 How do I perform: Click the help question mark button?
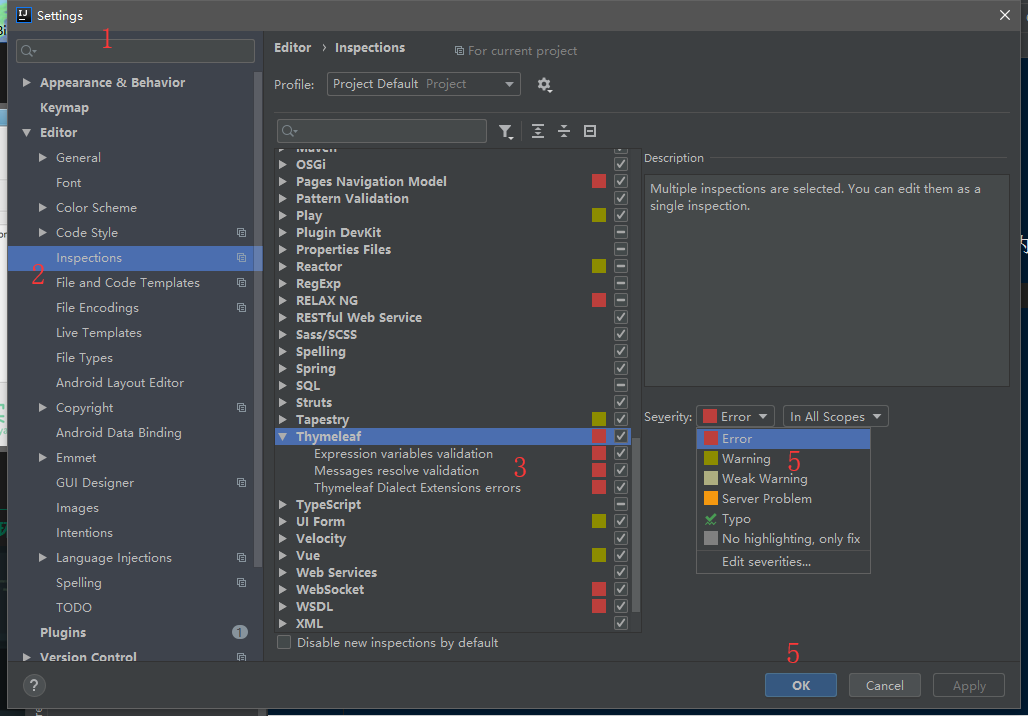(34, 685)
